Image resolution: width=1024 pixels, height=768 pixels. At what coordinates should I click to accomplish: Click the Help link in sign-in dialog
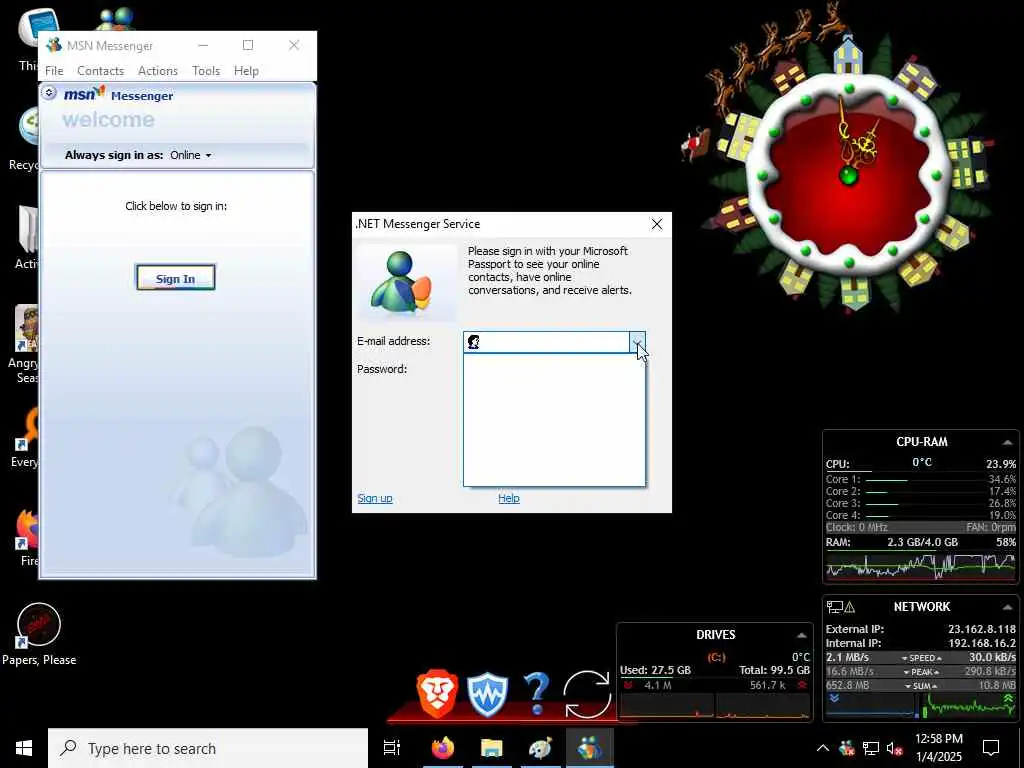(x=509, y=498)
